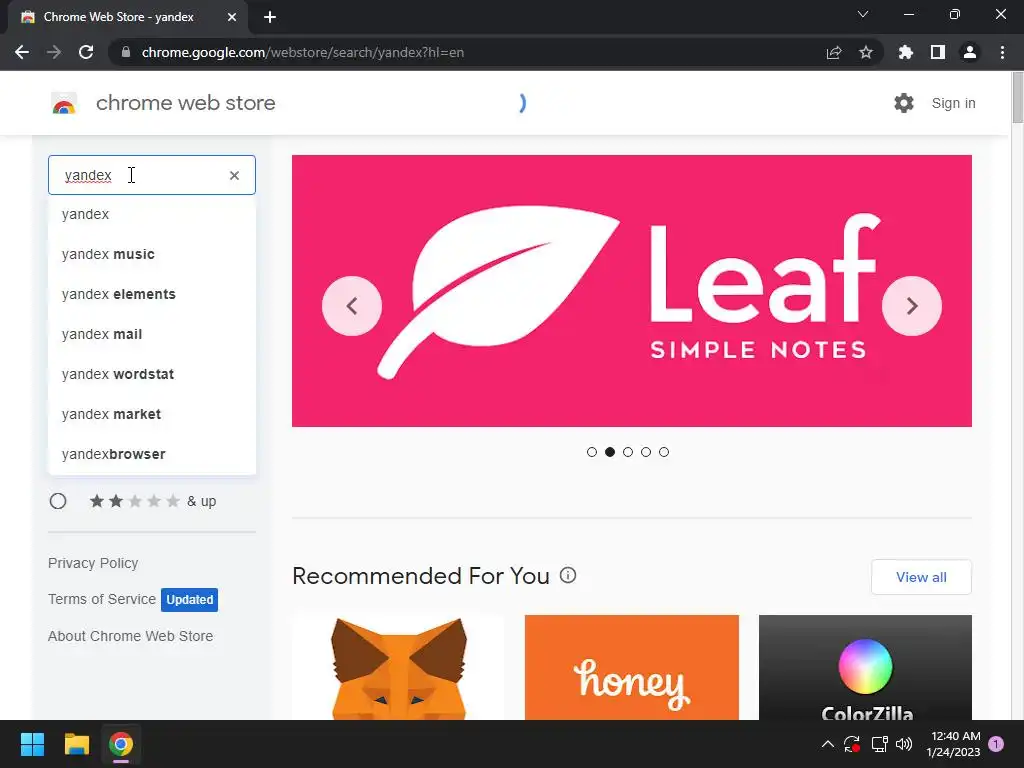Click View all recommended extensions
1024x768 pixels.
pyautogui.click(x=921, y=577)
